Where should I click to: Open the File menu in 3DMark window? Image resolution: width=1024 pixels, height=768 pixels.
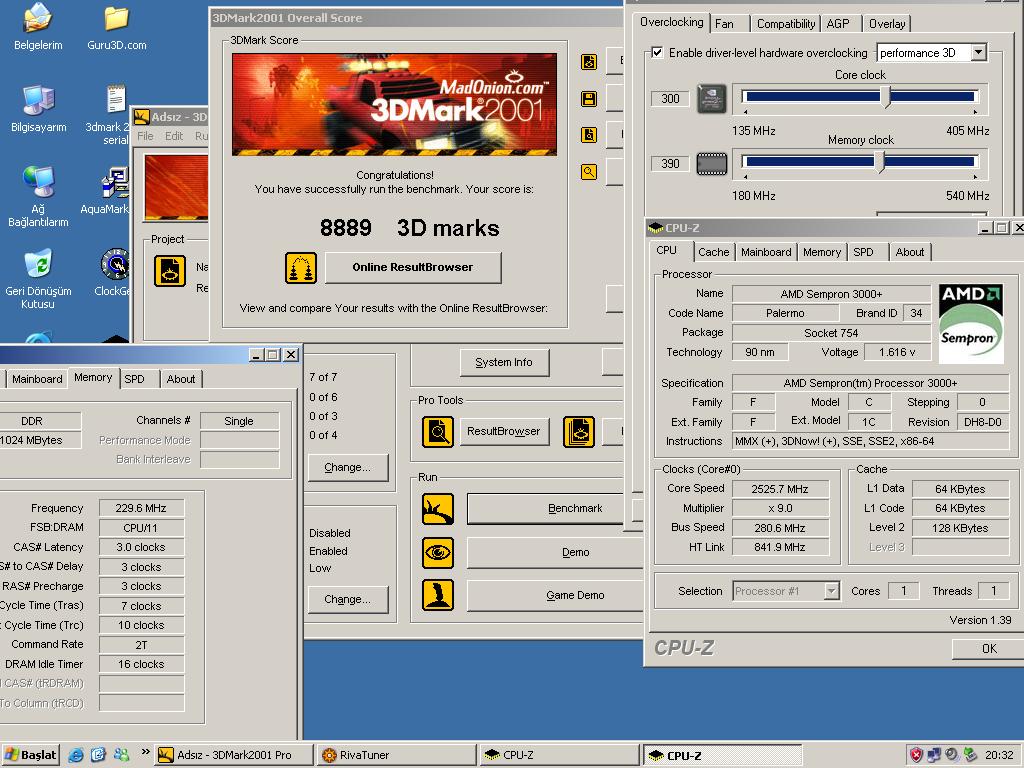145,136
